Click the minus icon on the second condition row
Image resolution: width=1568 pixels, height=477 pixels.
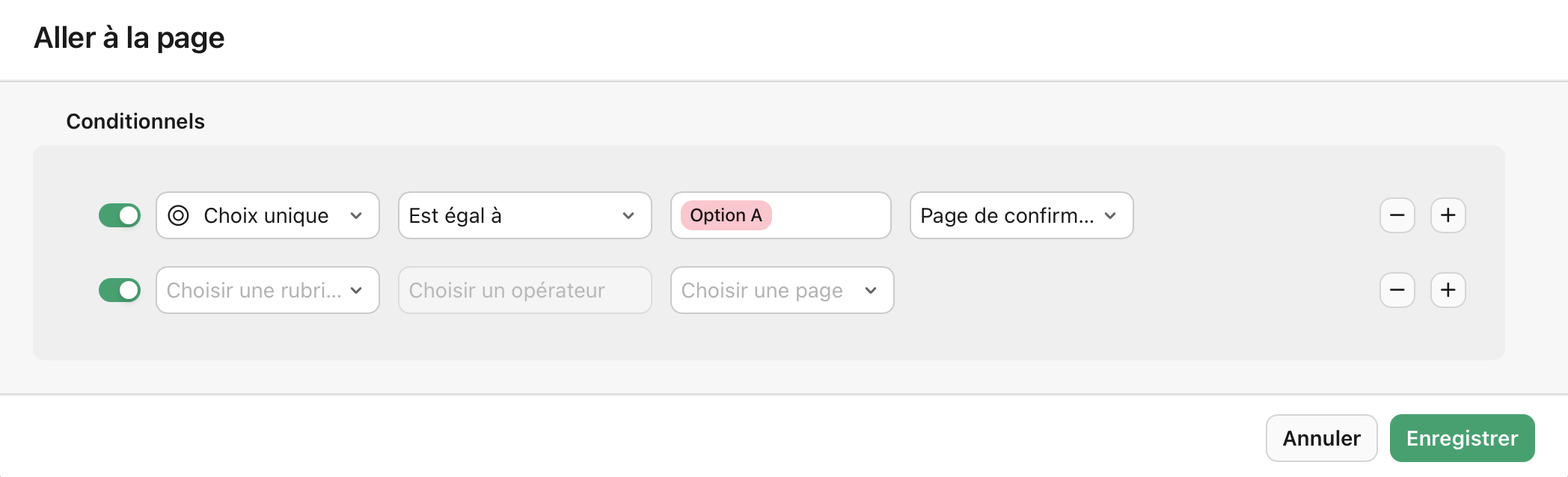click(x=1397, y=290)
